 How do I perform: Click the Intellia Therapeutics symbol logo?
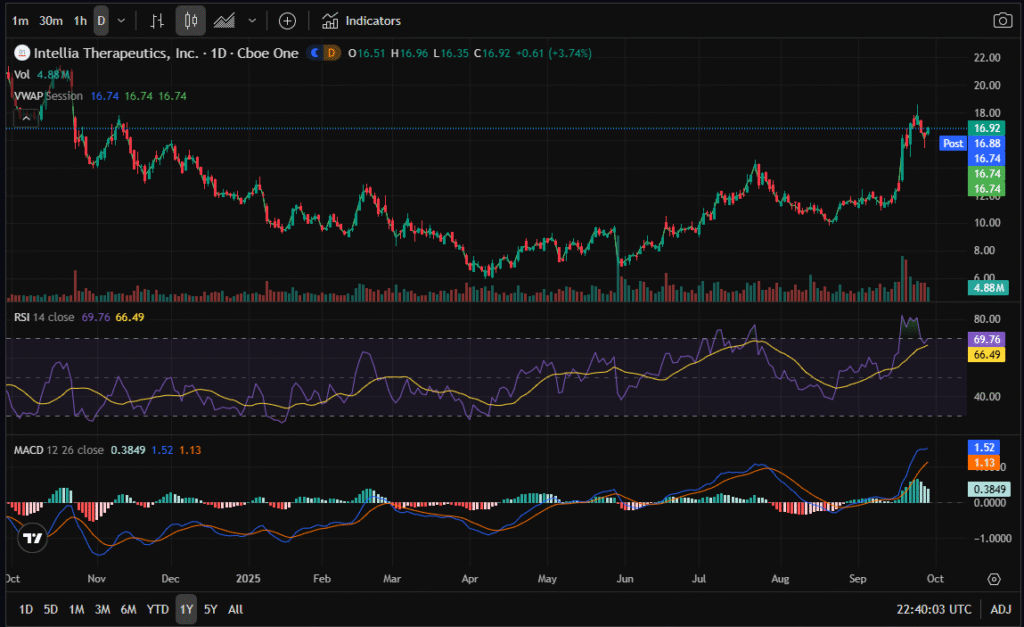coord(20,53)
